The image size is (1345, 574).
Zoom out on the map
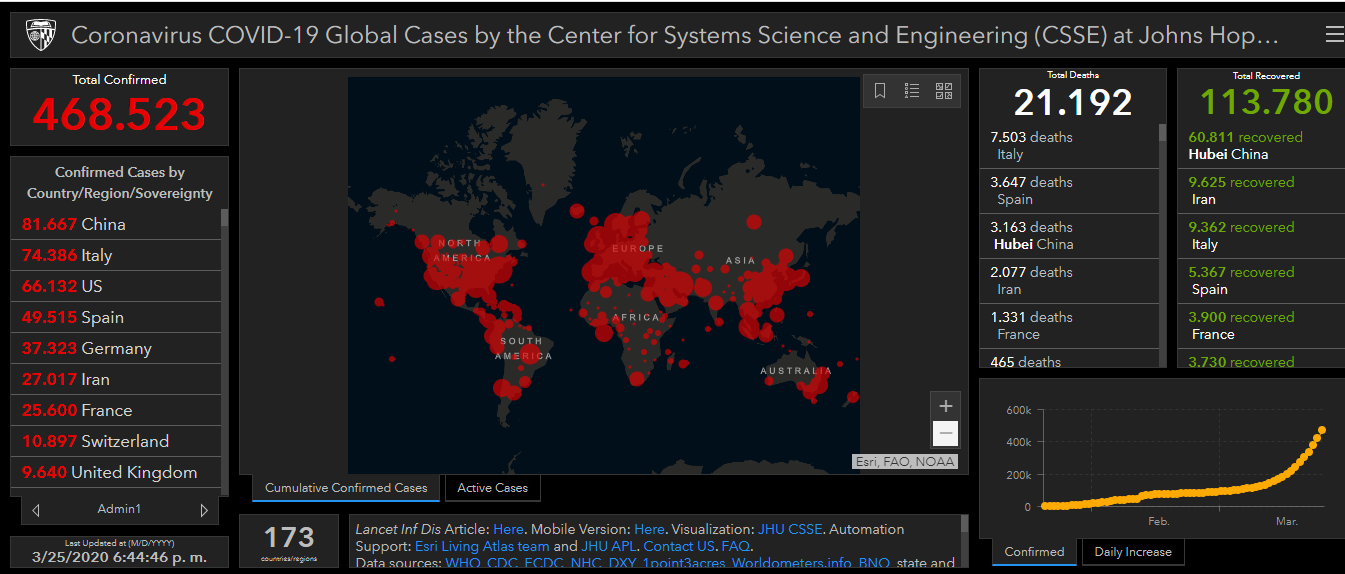click(x=945, y=434)
